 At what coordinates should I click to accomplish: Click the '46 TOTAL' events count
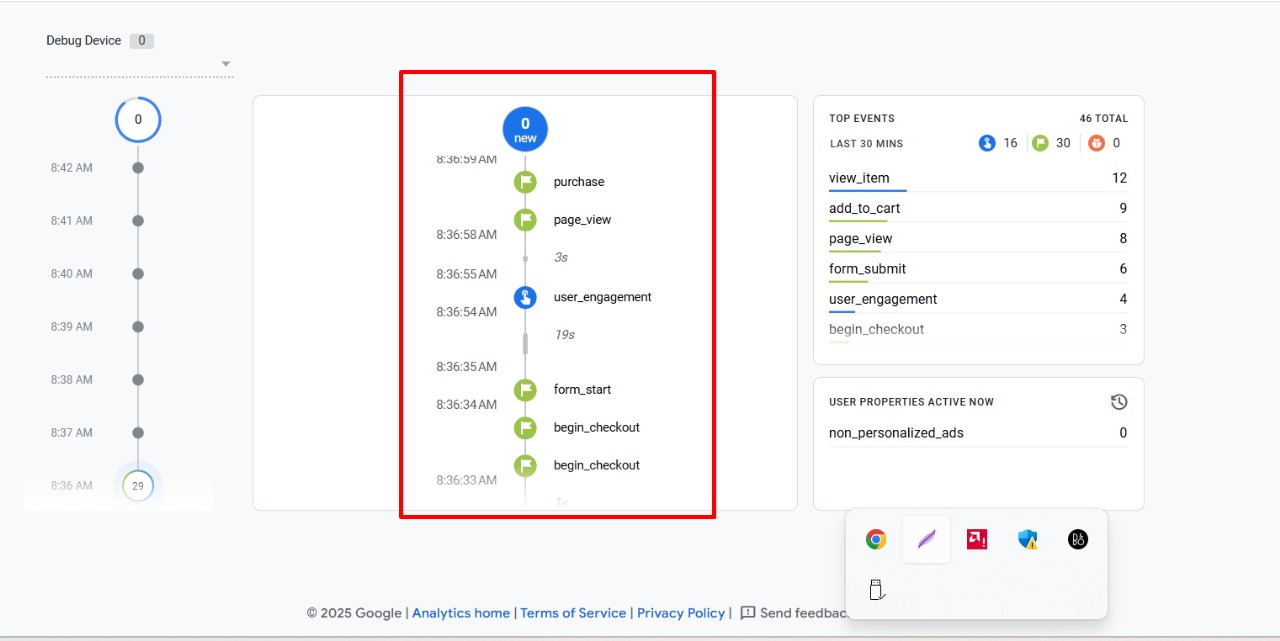coord(1103,118)
